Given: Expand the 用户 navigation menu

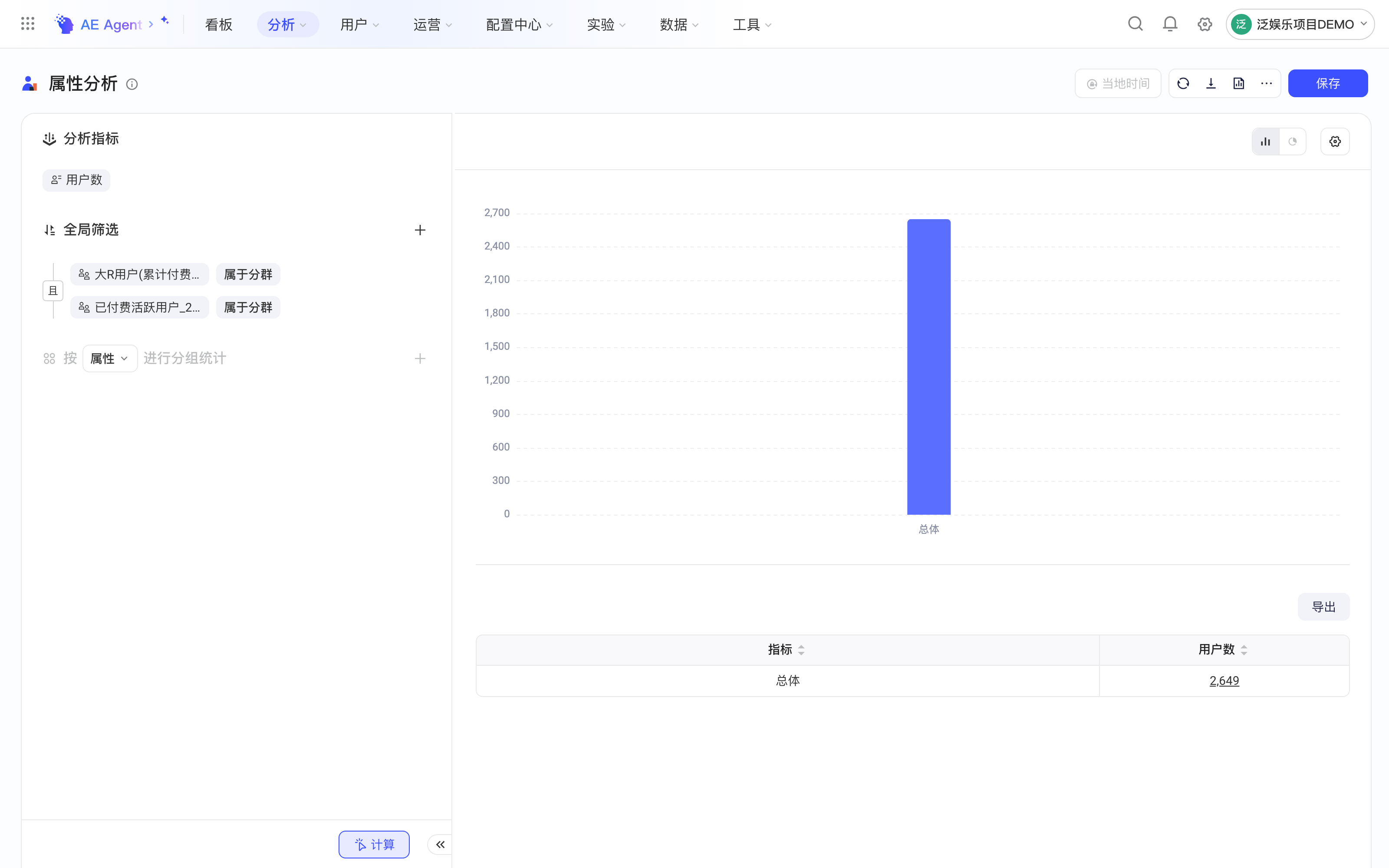Looking at the screenshot, I should pos(360,25).
